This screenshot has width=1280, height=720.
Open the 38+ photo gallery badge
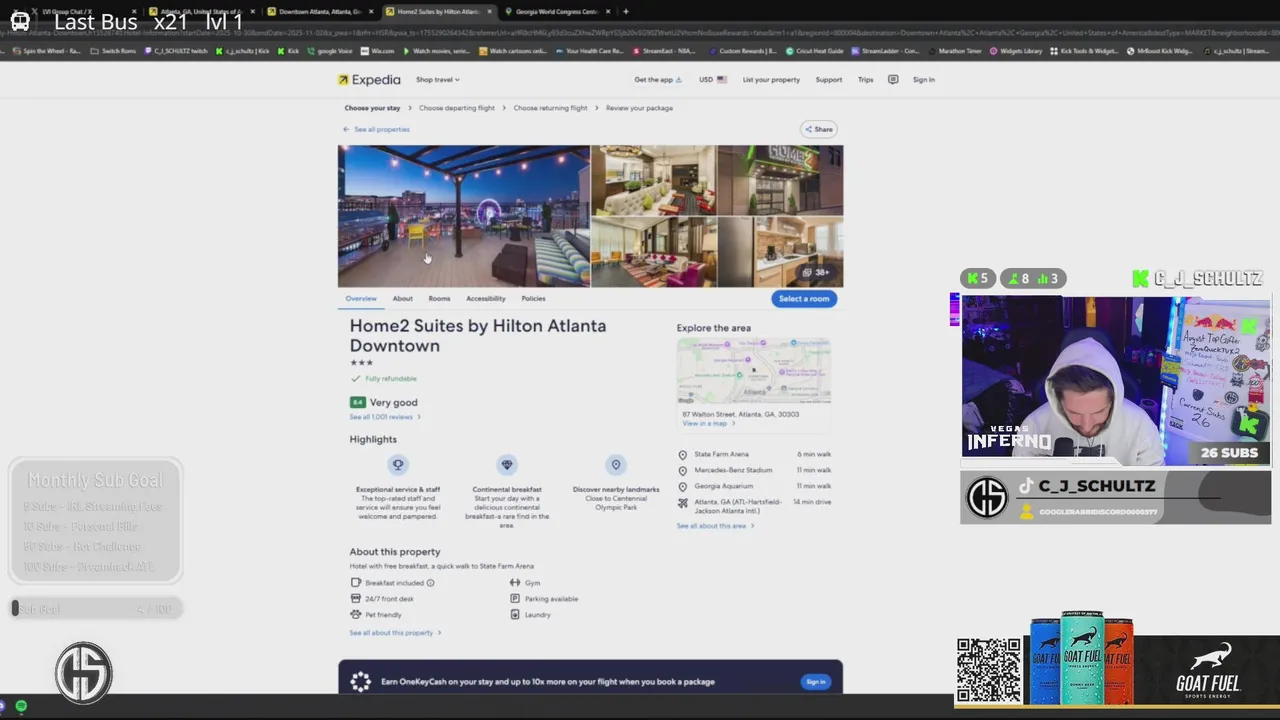(x=816, y=272)
